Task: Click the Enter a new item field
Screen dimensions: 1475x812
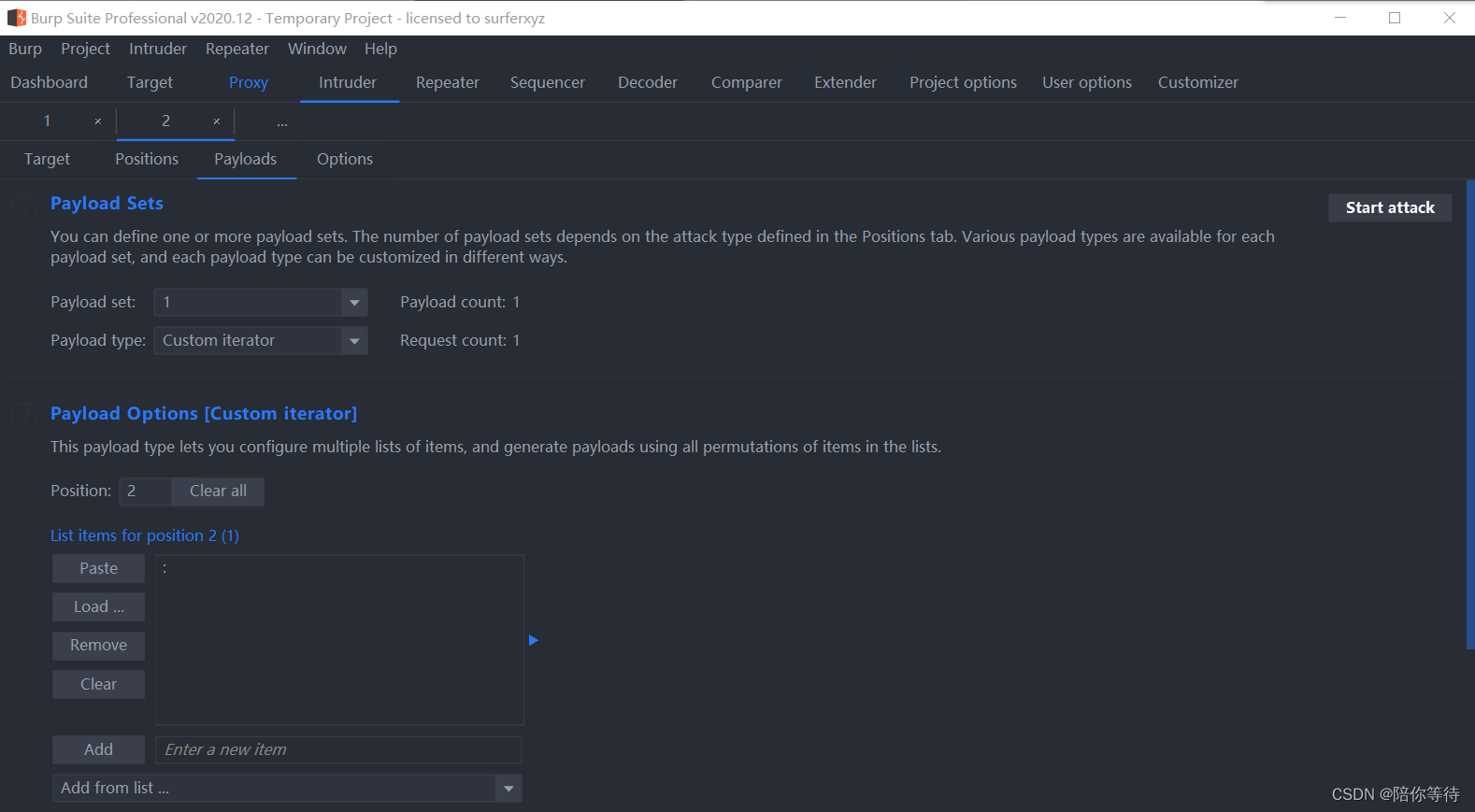Action: coord(338,749)
